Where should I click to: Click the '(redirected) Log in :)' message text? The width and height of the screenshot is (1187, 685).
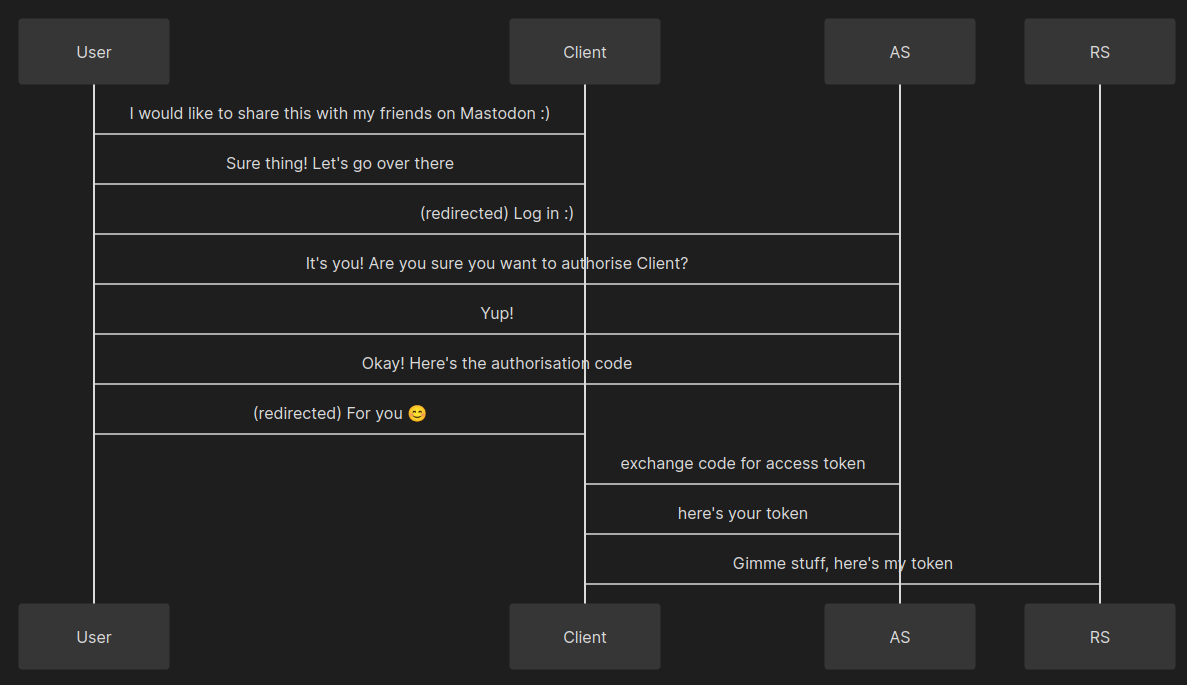point(497,214)
